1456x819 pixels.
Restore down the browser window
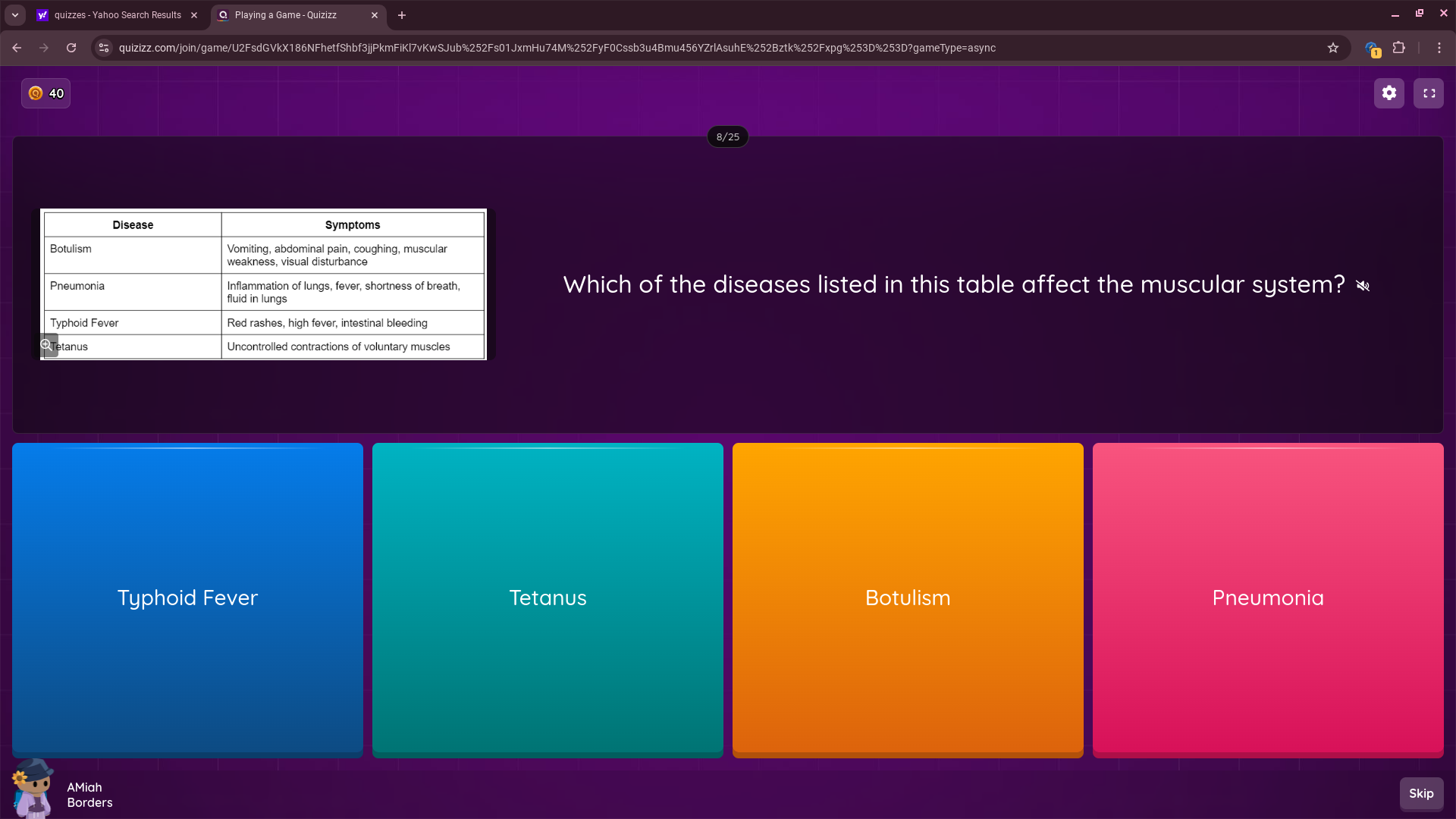(1420, 14)
